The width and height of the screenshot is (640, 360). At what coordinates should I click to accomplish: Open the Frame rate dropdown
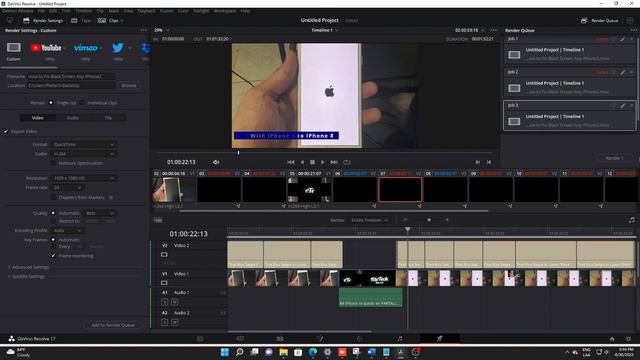68,188
